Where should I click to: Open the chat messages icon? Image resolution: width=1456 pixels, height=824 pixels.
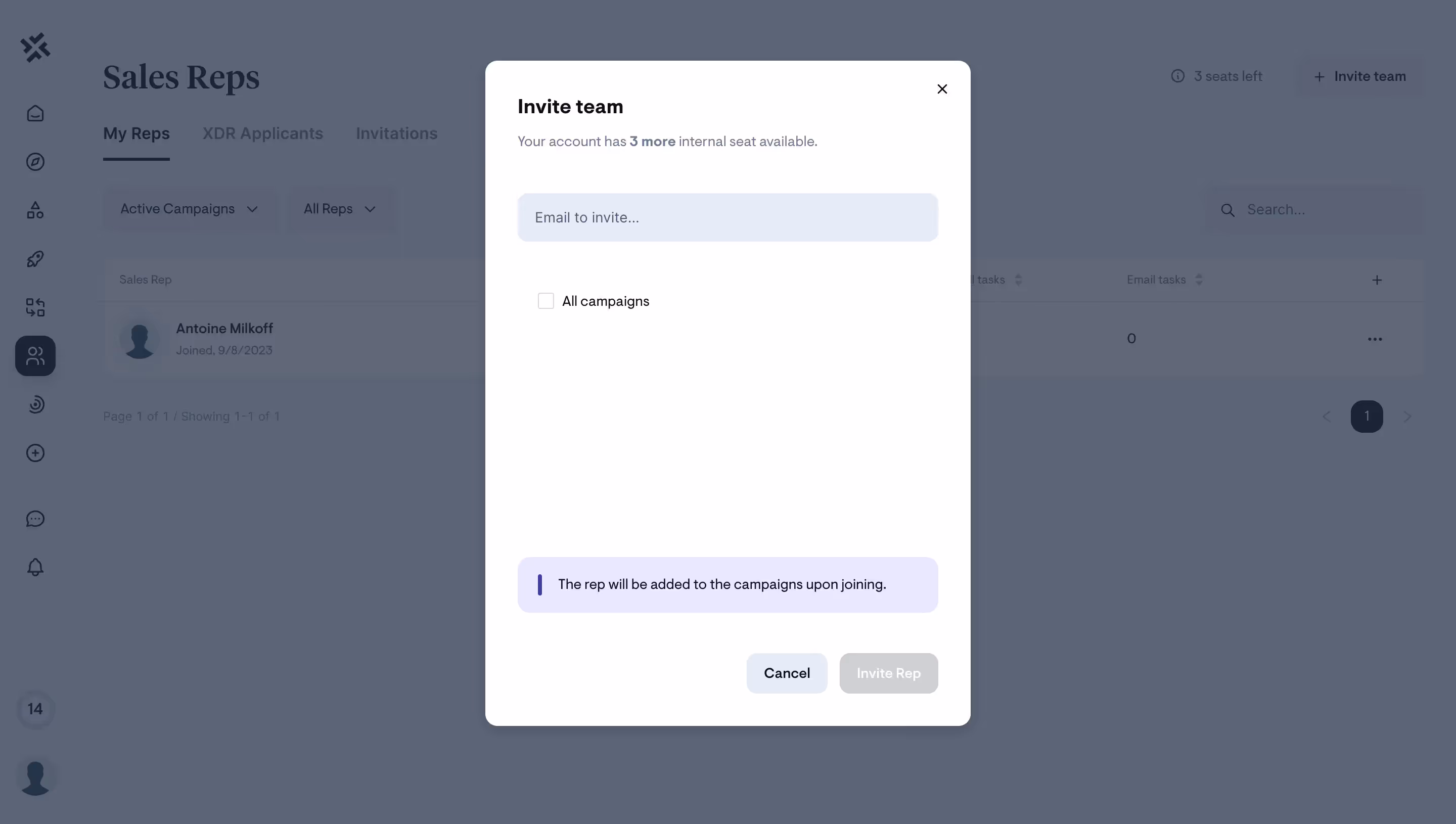click(x=35, y=519)
